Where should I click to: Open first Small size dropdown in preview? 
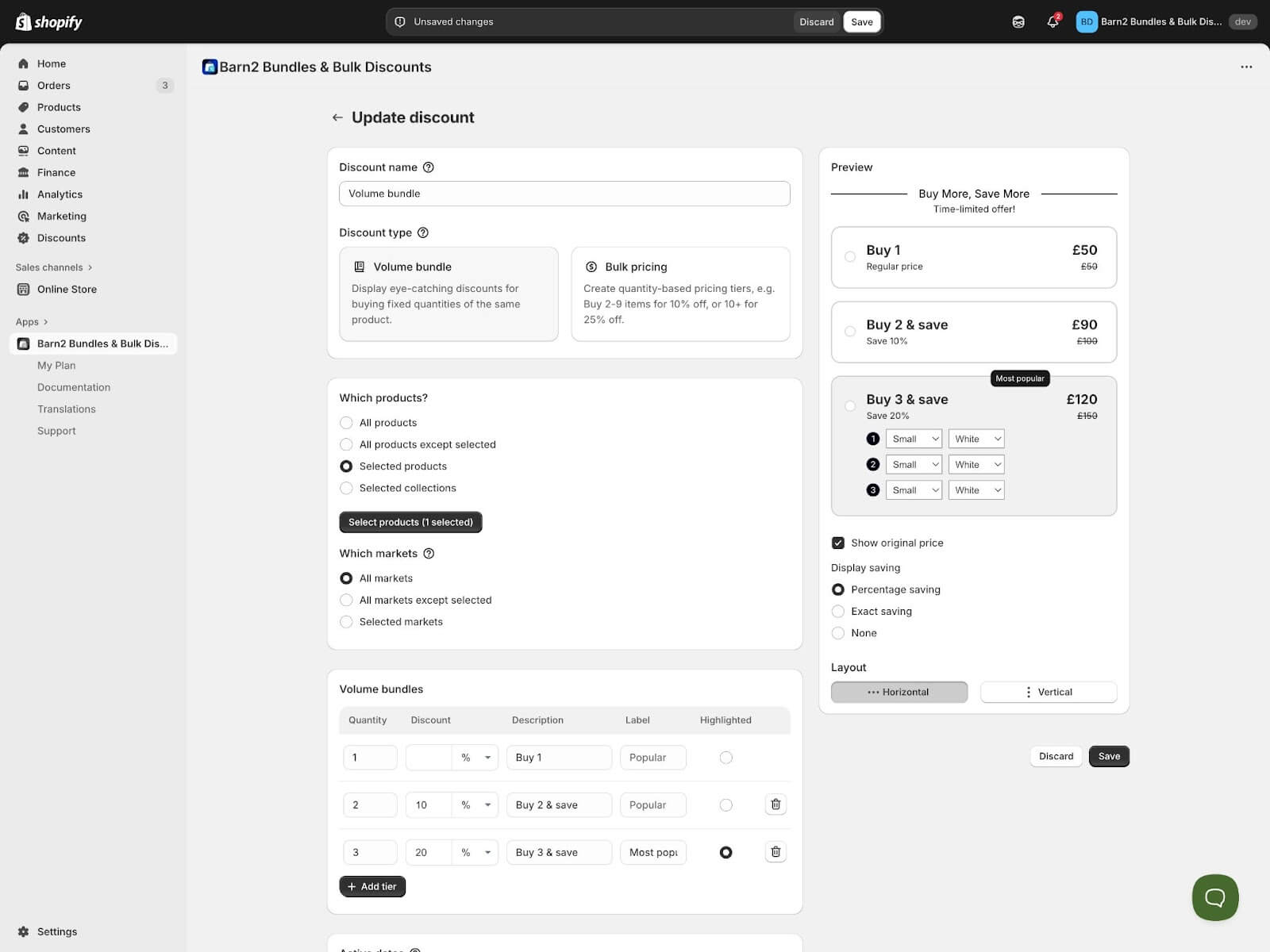tap(914, 440)
